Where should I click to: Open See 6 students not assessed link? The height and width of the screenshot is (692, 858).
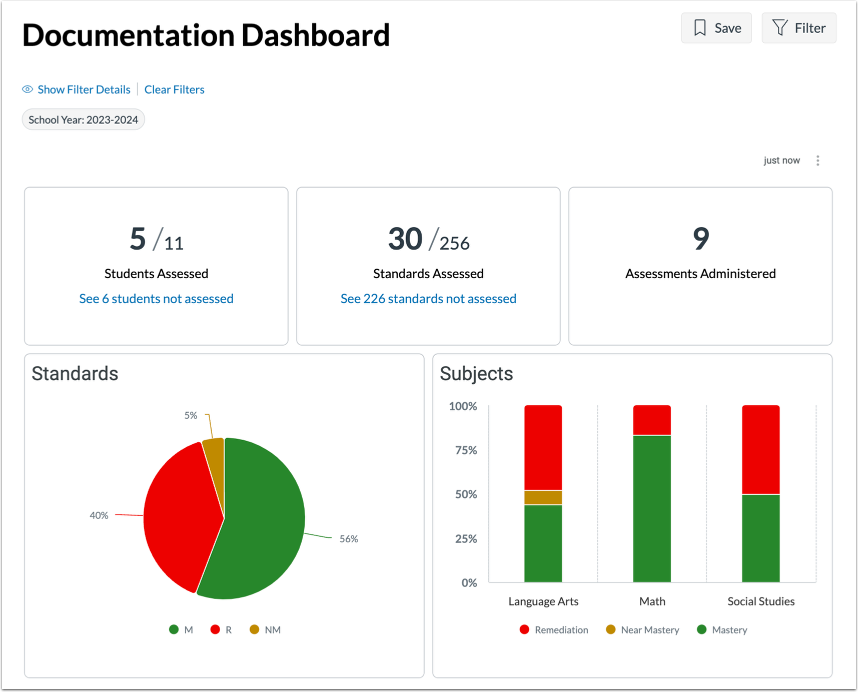click(x=156, y=299)
